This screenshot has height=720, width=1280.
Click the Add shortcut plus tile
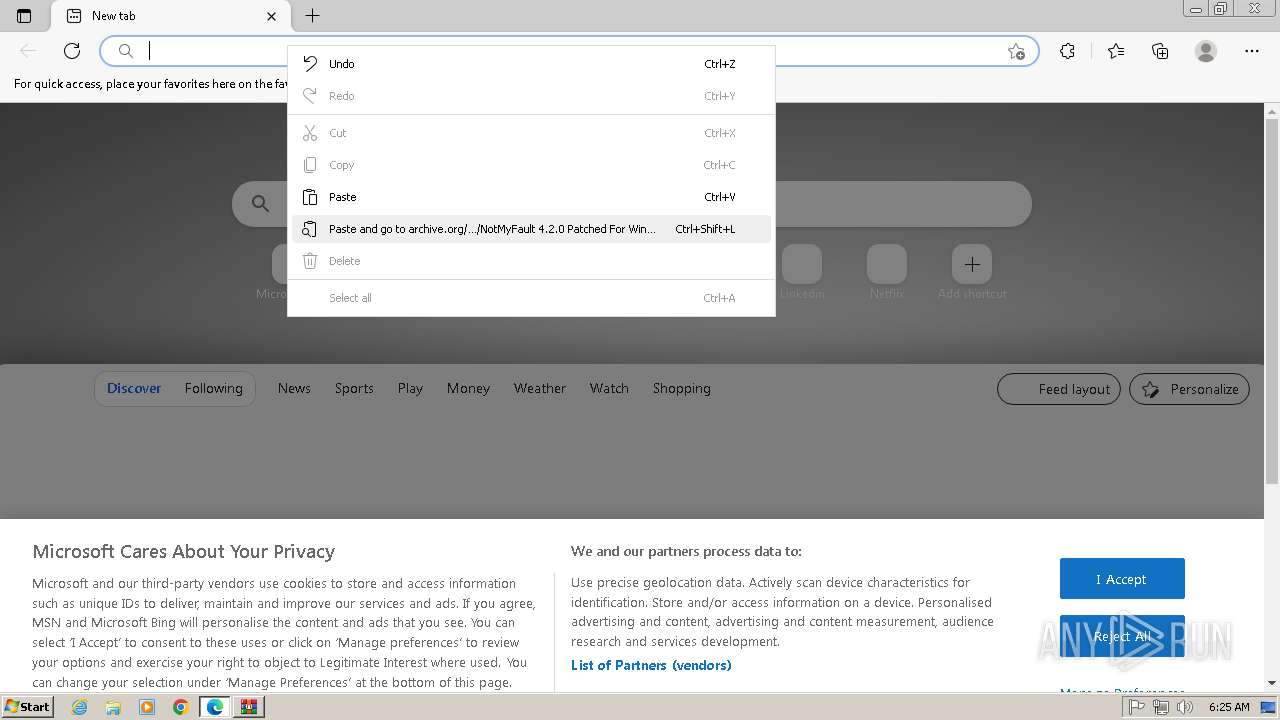pyautogui.click(x=972, y=265)
